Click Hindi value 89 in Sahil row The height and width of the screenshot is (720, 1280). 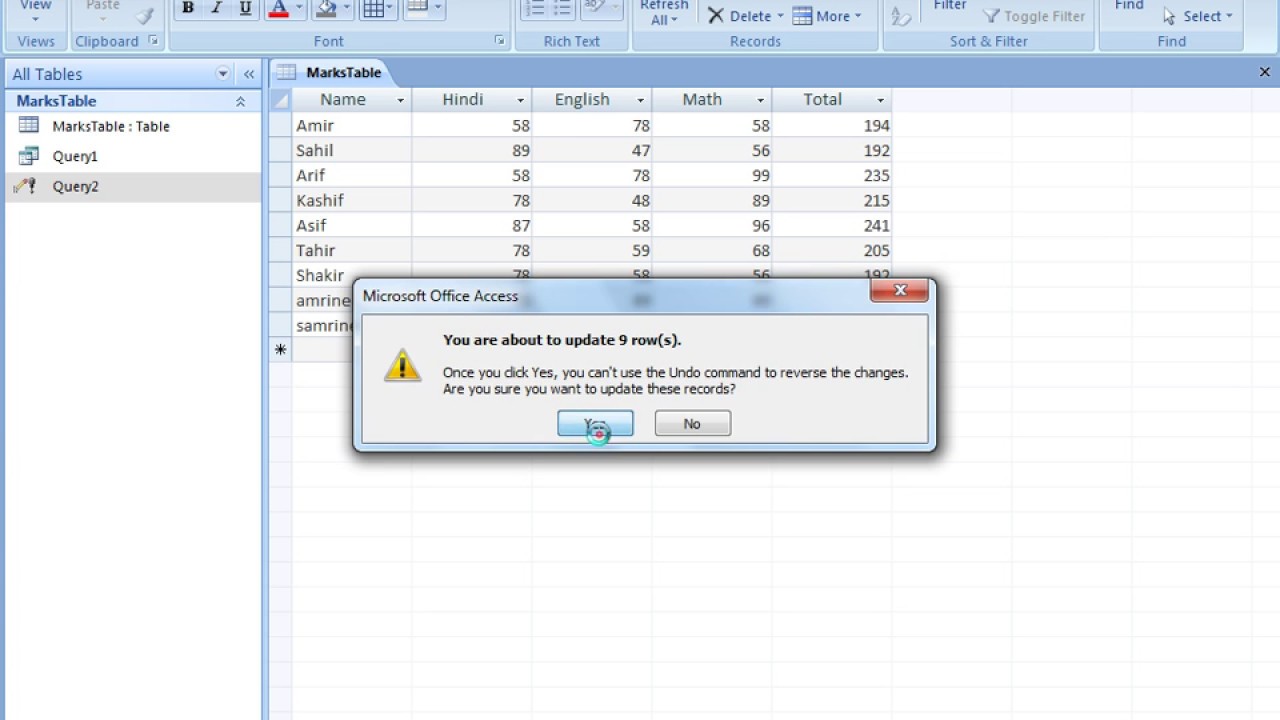click(472, 150)
